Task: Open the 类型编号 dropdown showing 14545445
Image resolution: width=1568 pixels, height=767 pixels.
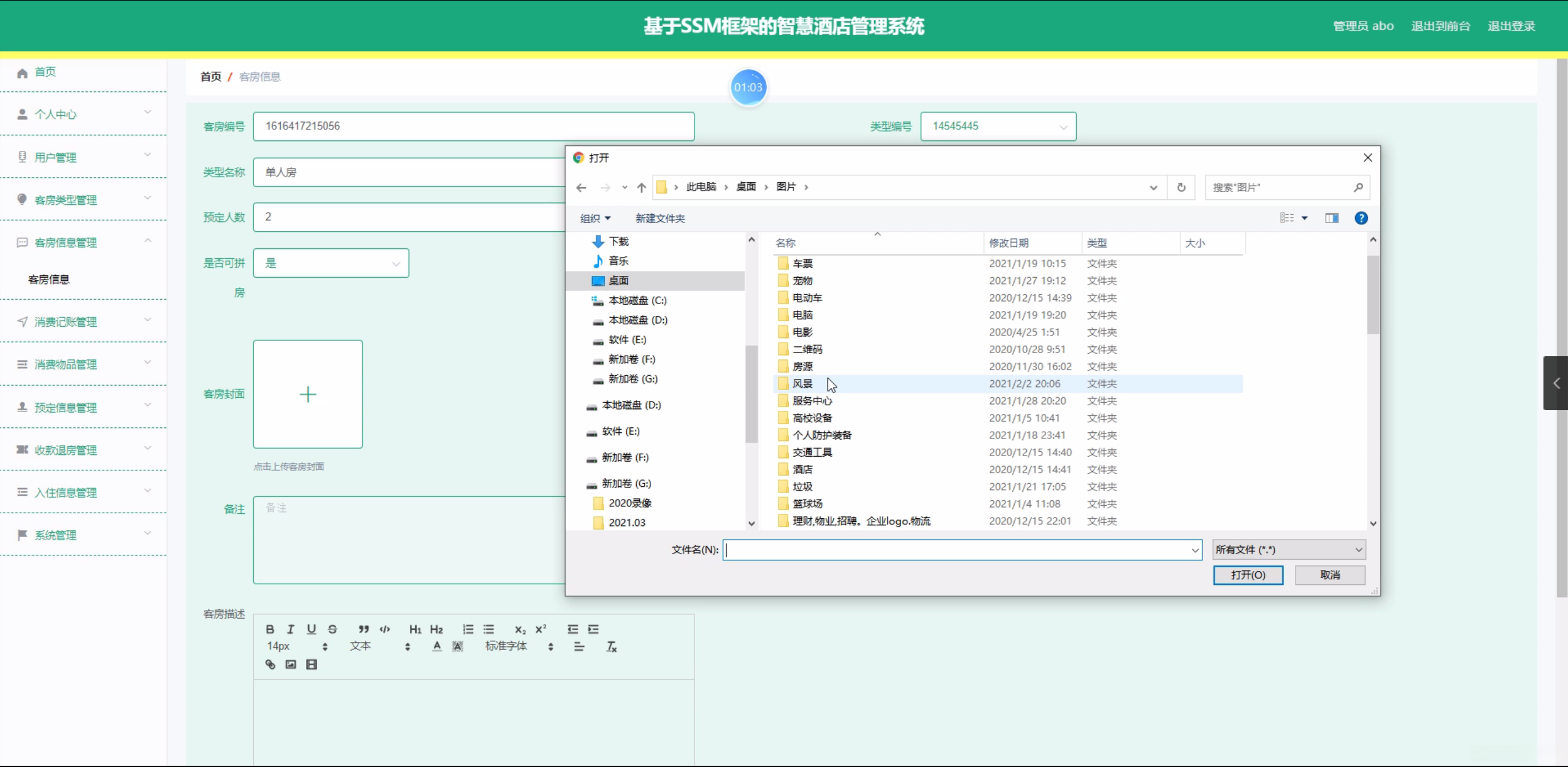Action: tap(998, 126)
